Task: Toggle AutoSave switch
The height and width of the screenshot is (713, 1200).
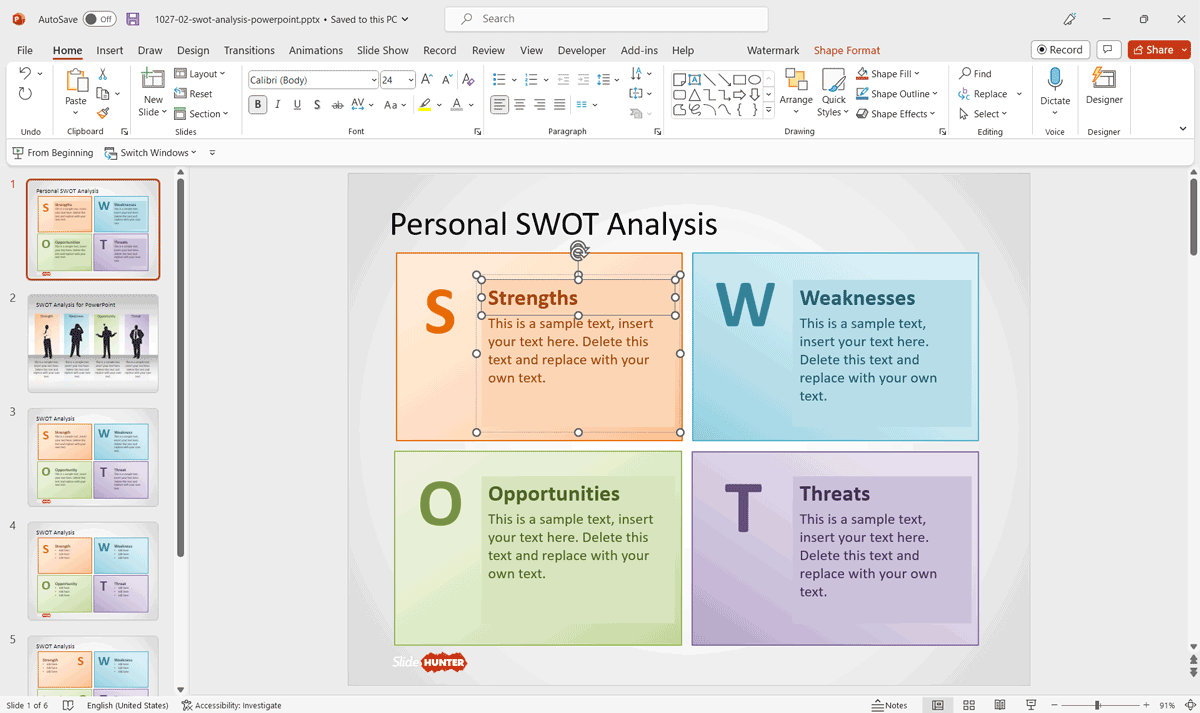Action: [x=99, y=19]
